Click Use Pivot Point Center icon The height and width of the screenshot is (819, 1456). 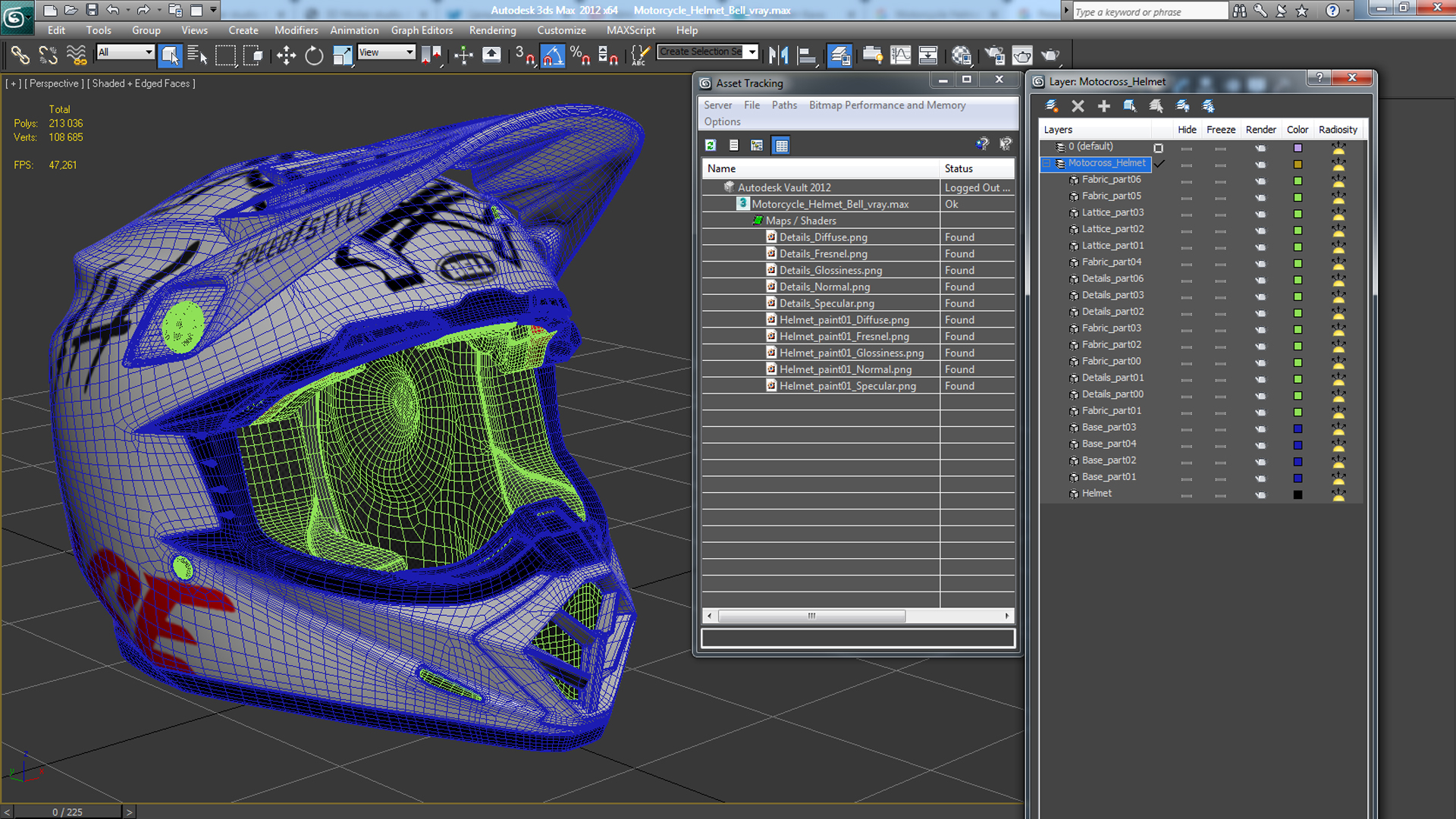(x=431, y=55)
